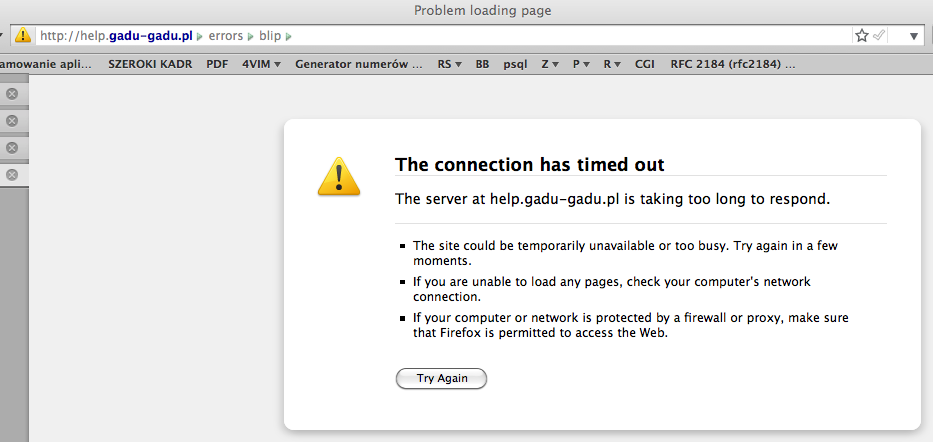Expand the RS bookmarks folder
The width and height of the screenshot is (933, 442).
tap(449, 64)
